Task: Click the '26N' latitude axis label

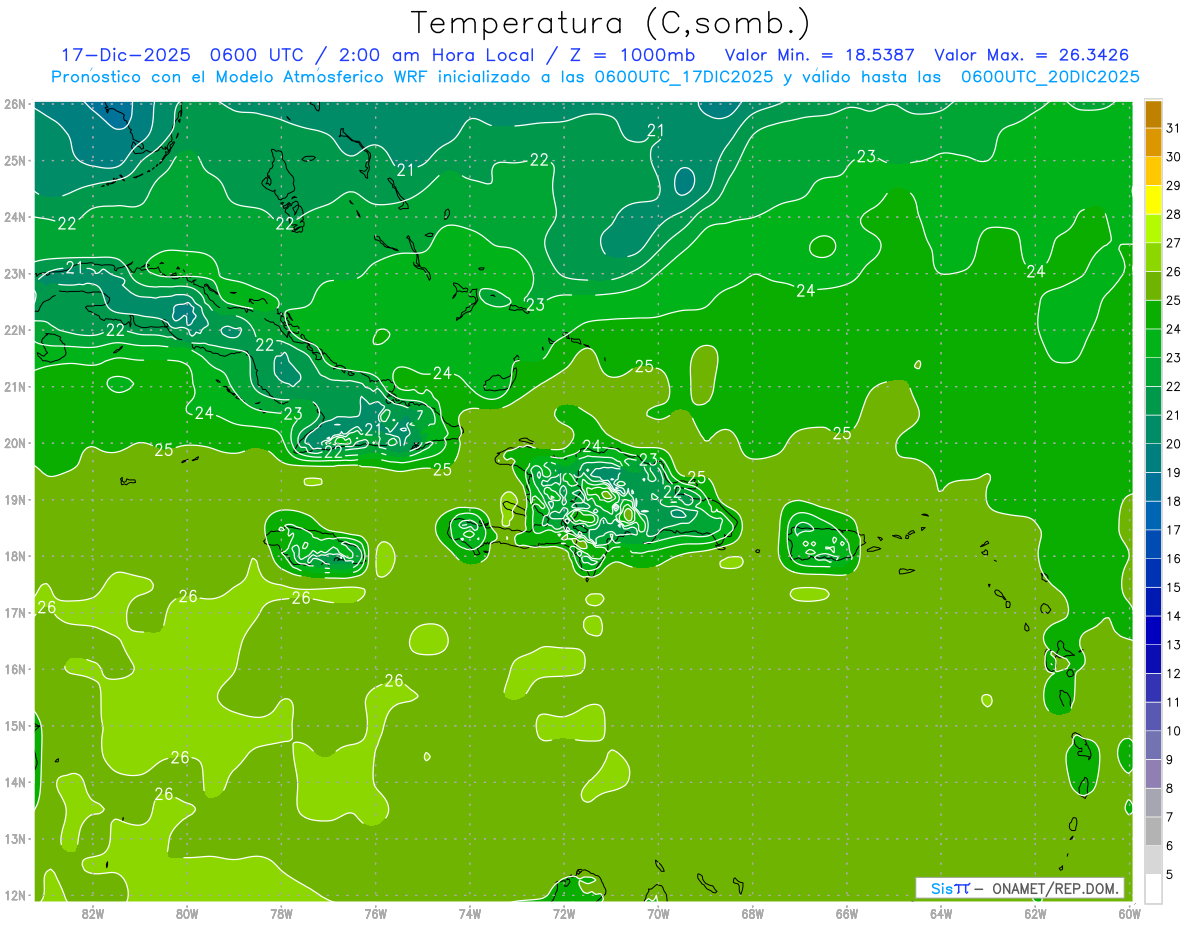Action: coord(15,104)
